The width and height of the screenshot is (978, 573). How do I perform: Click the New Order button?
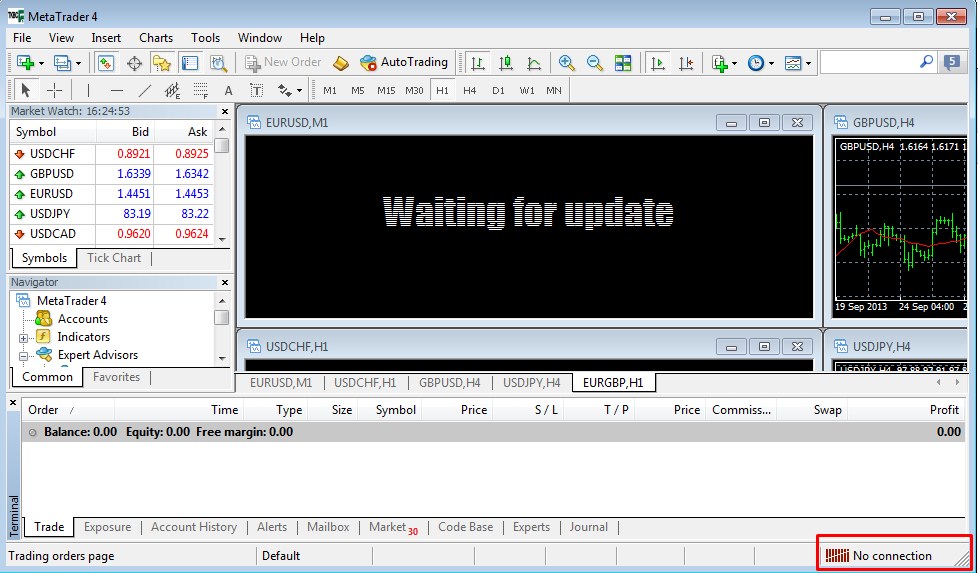point(283,62)
